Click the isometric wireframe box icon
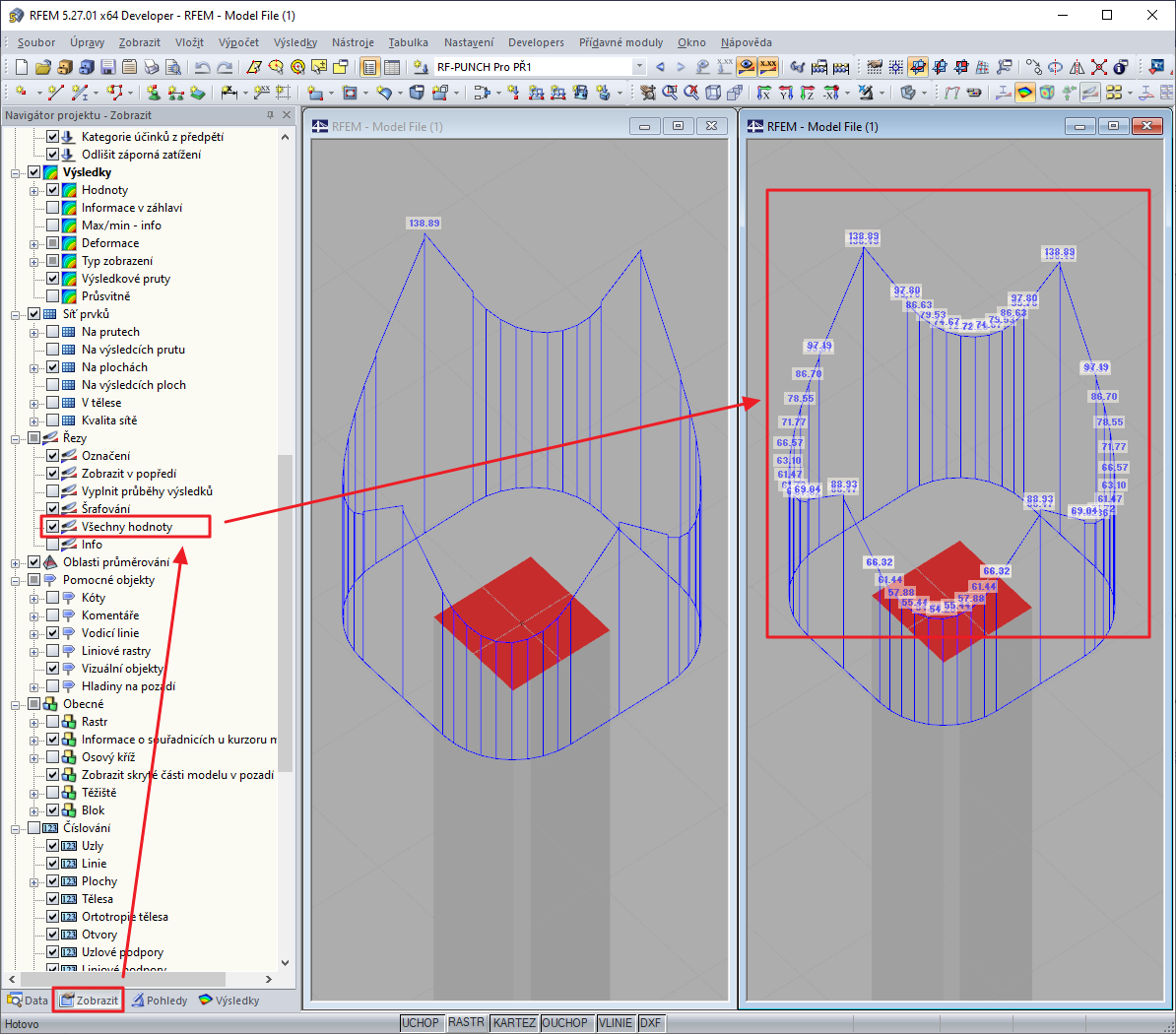Screen dimensions: 1176x1034 point(713,93)
